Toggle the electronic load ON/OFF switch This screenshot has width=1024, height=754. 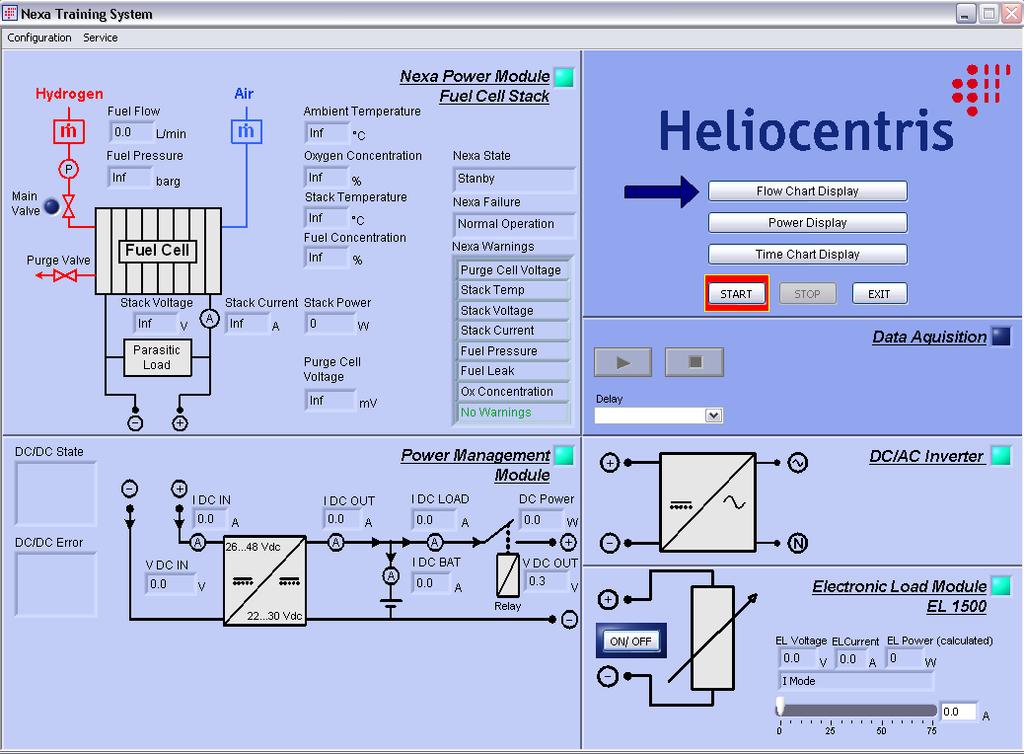pyautogui.click(x=631, y=641)
